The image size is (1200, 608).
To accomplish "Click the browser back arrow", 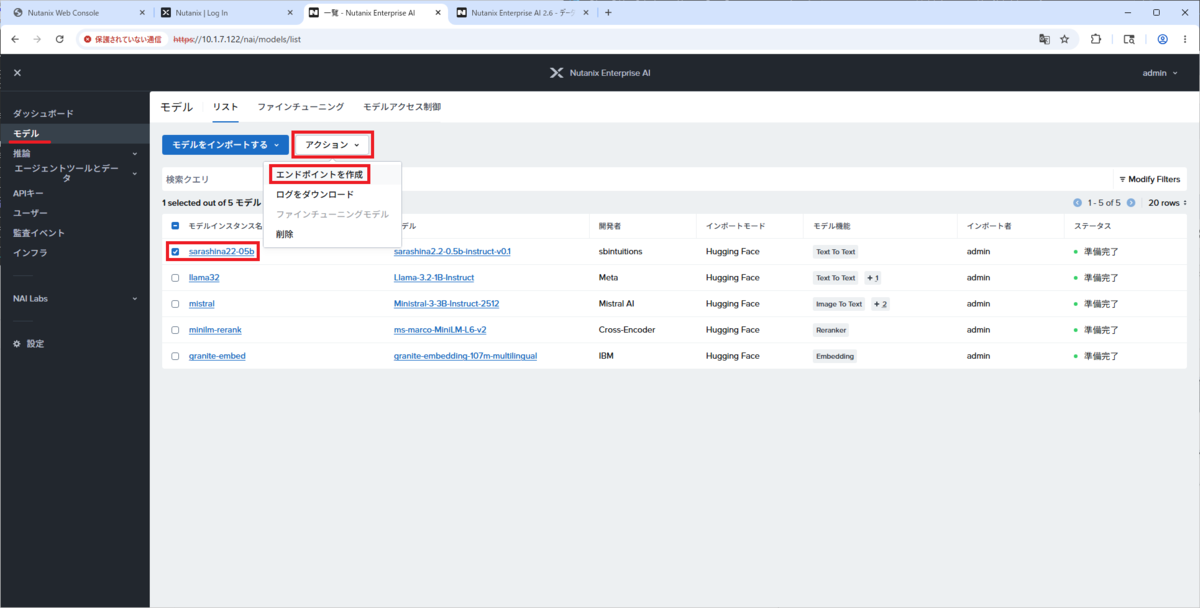I will pyautogui.click(x=15, y=40).
